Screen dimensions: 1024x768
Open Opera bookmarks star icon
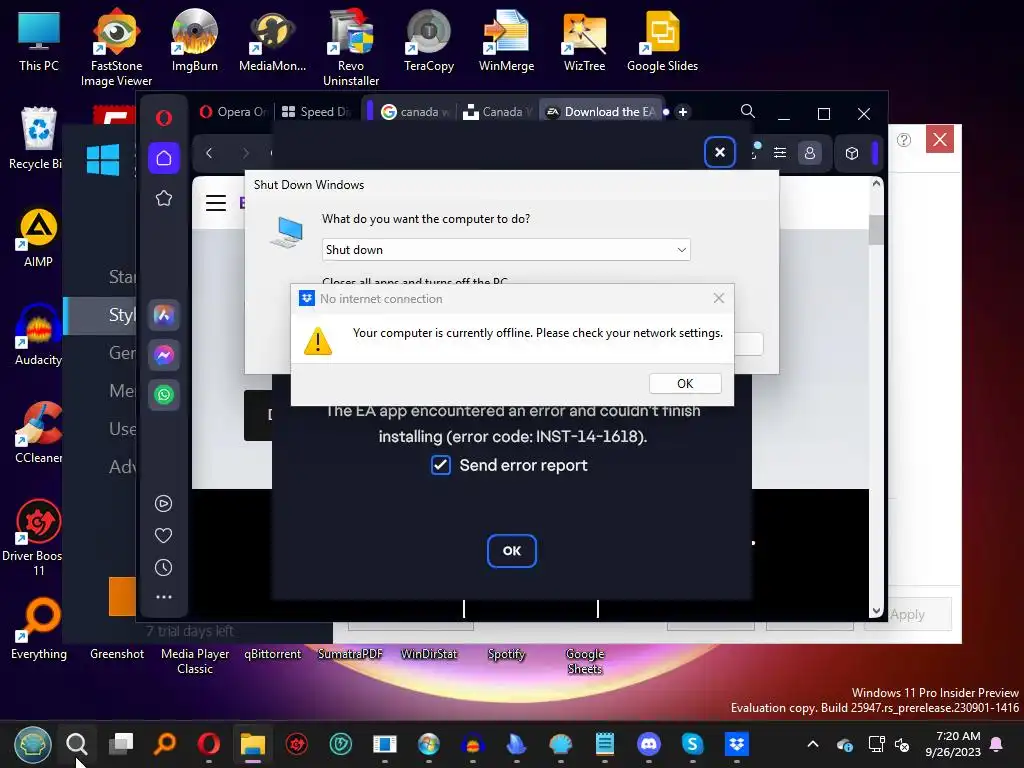point(164,198)
